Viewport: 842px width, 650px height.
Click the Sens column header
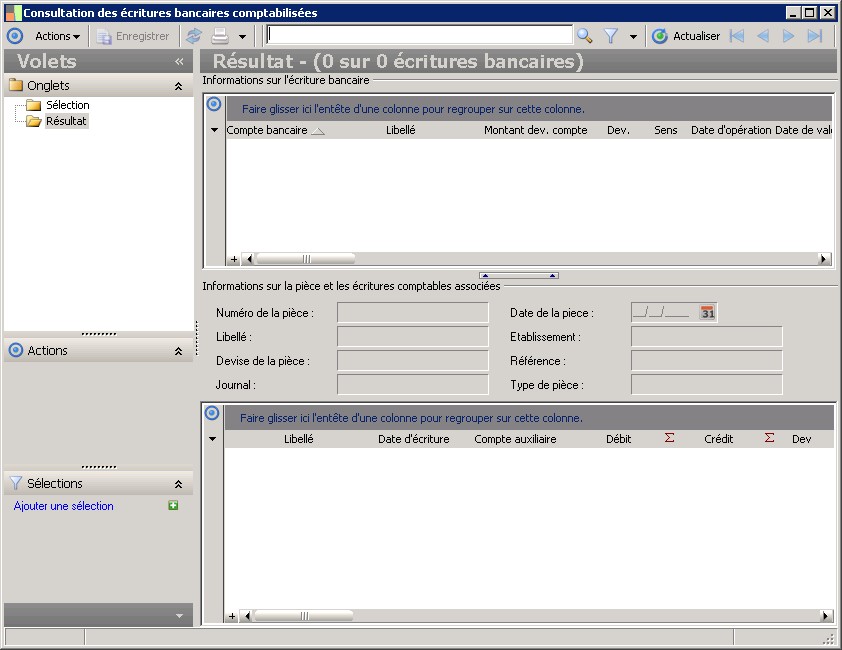(x=665, y=130)
